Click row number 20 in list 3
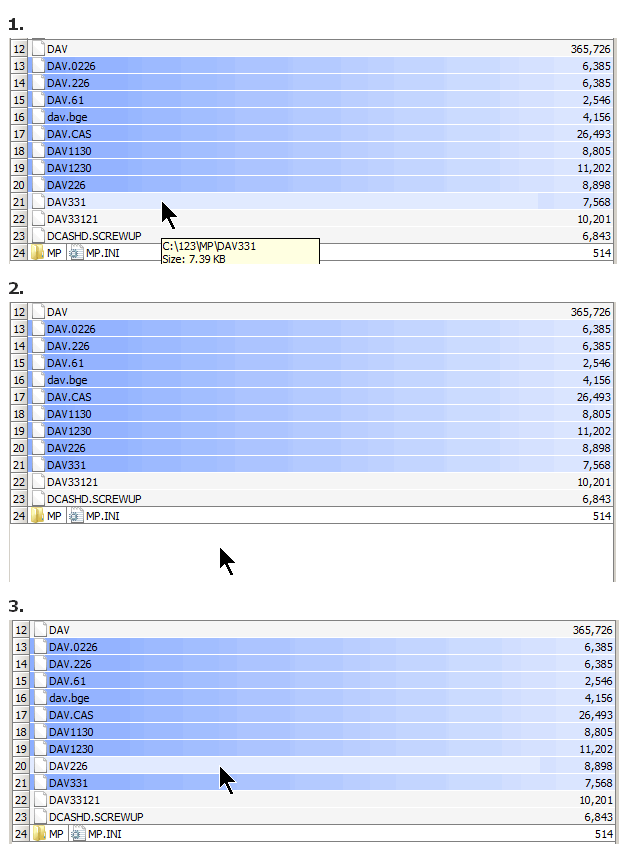628x853 pixels. tap(21, 766)
